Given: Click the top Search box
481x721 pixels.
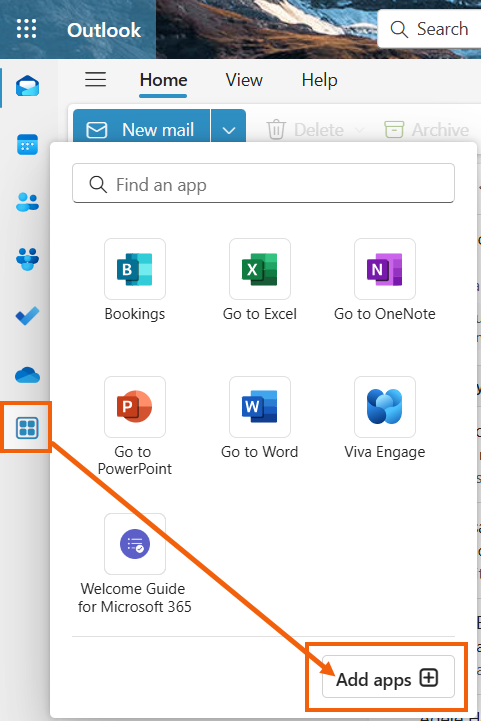Looking at the screenshot, I should 429,29.
